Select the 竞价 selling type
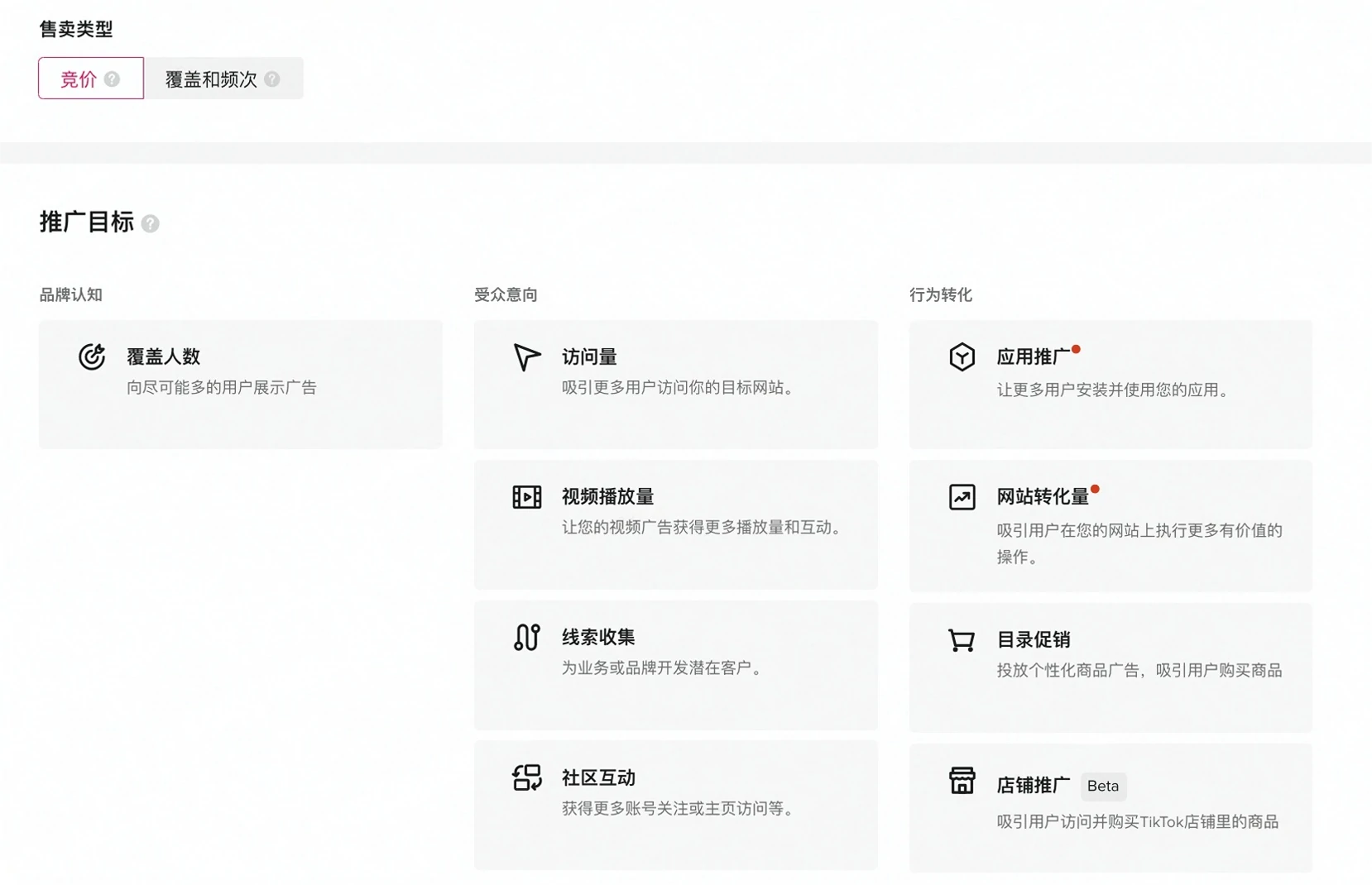The height and width of the screenshot is (885, 1372). tap(79, 79)
